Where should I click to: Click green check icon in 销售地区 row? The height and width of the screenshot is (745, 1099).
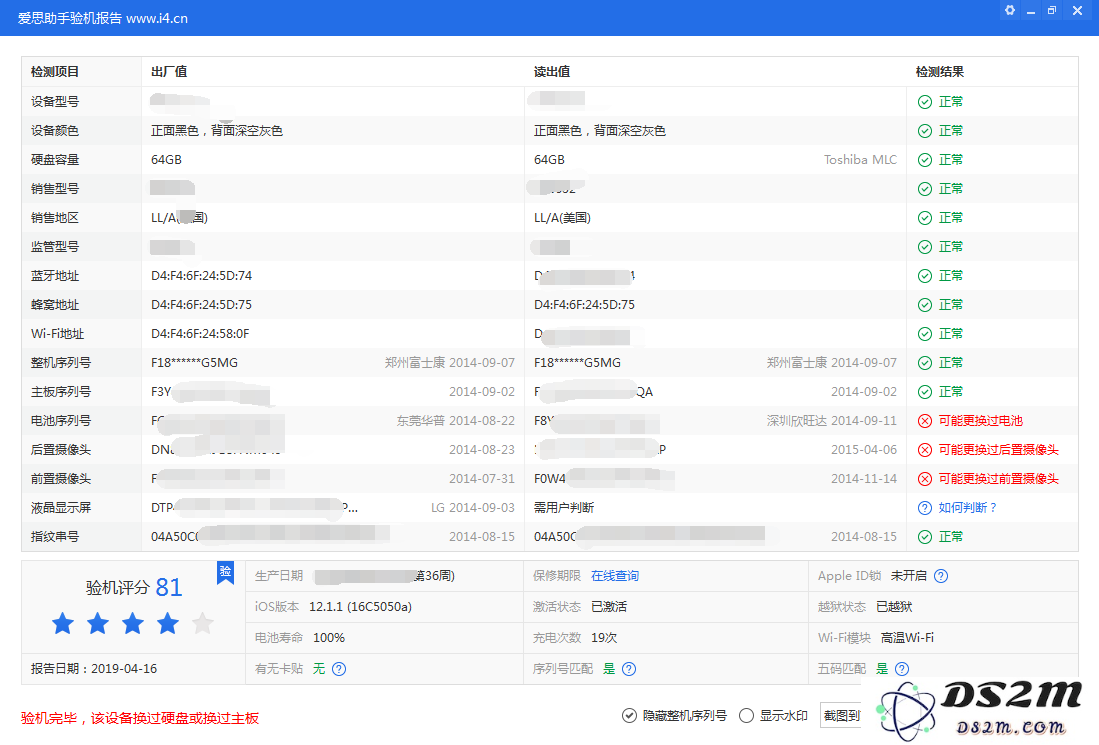pyautogui.click(x=924, y=218)
